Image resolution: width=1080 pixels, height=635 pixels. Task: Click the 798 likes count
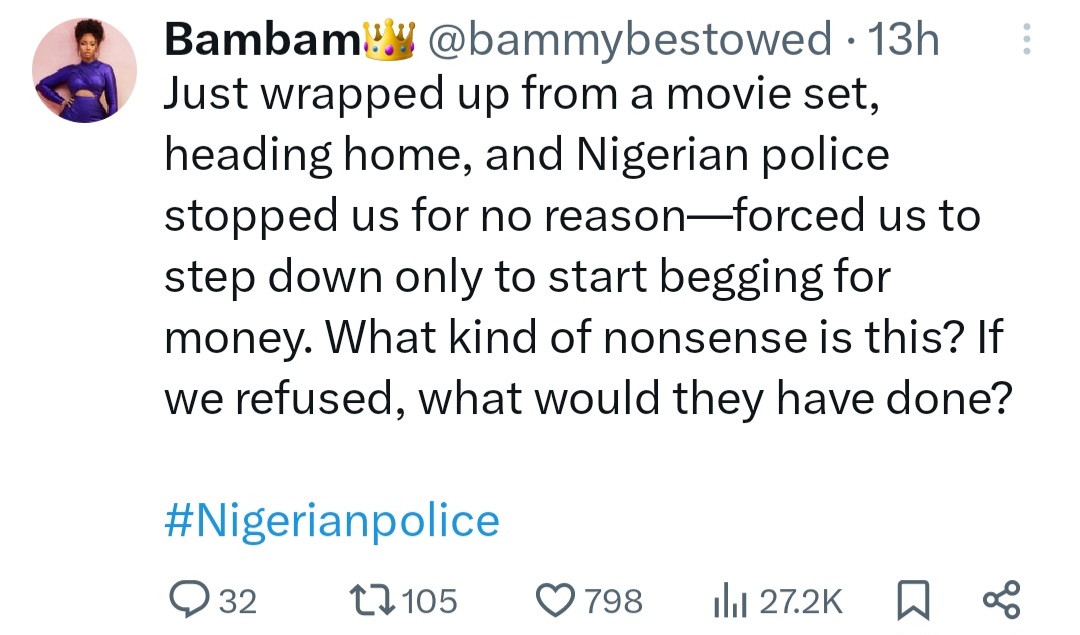614,601
